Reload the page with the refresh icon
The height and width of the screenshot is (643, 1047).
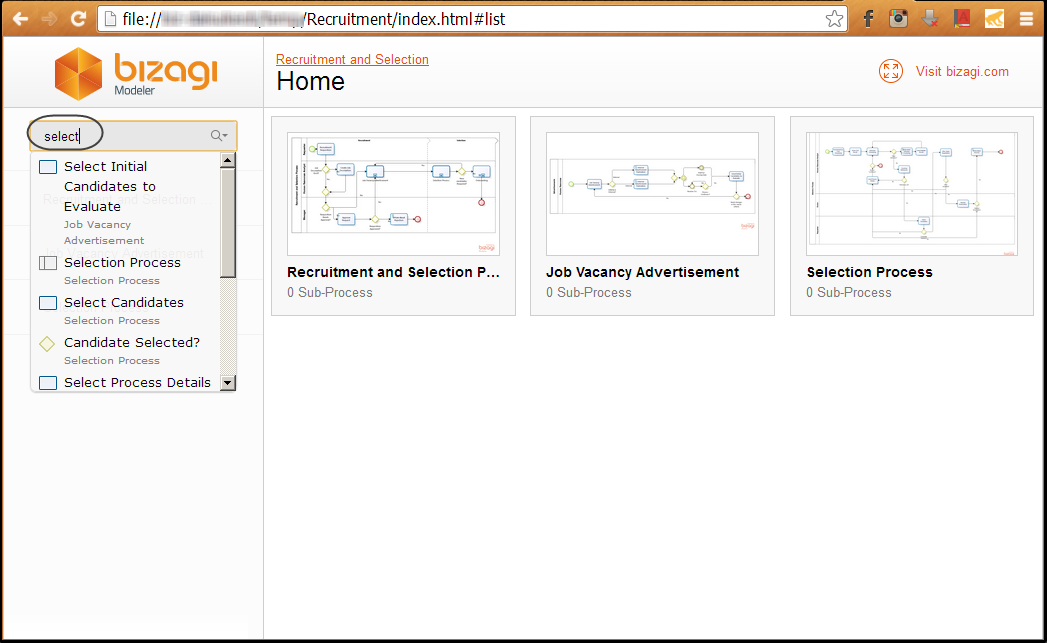tap(78, 19)
